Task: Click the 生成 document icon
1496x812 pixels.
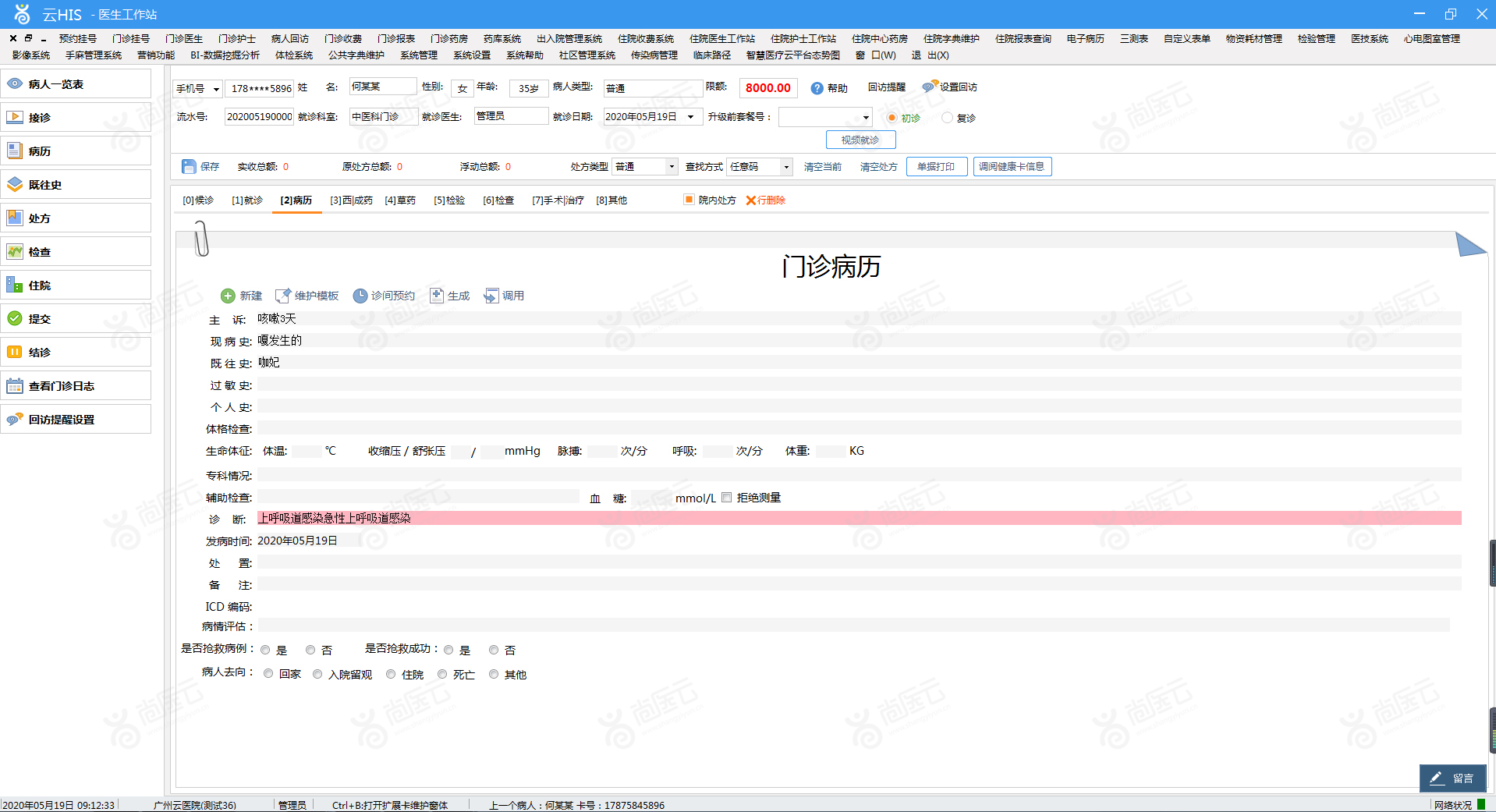Action: click(437, 296)
